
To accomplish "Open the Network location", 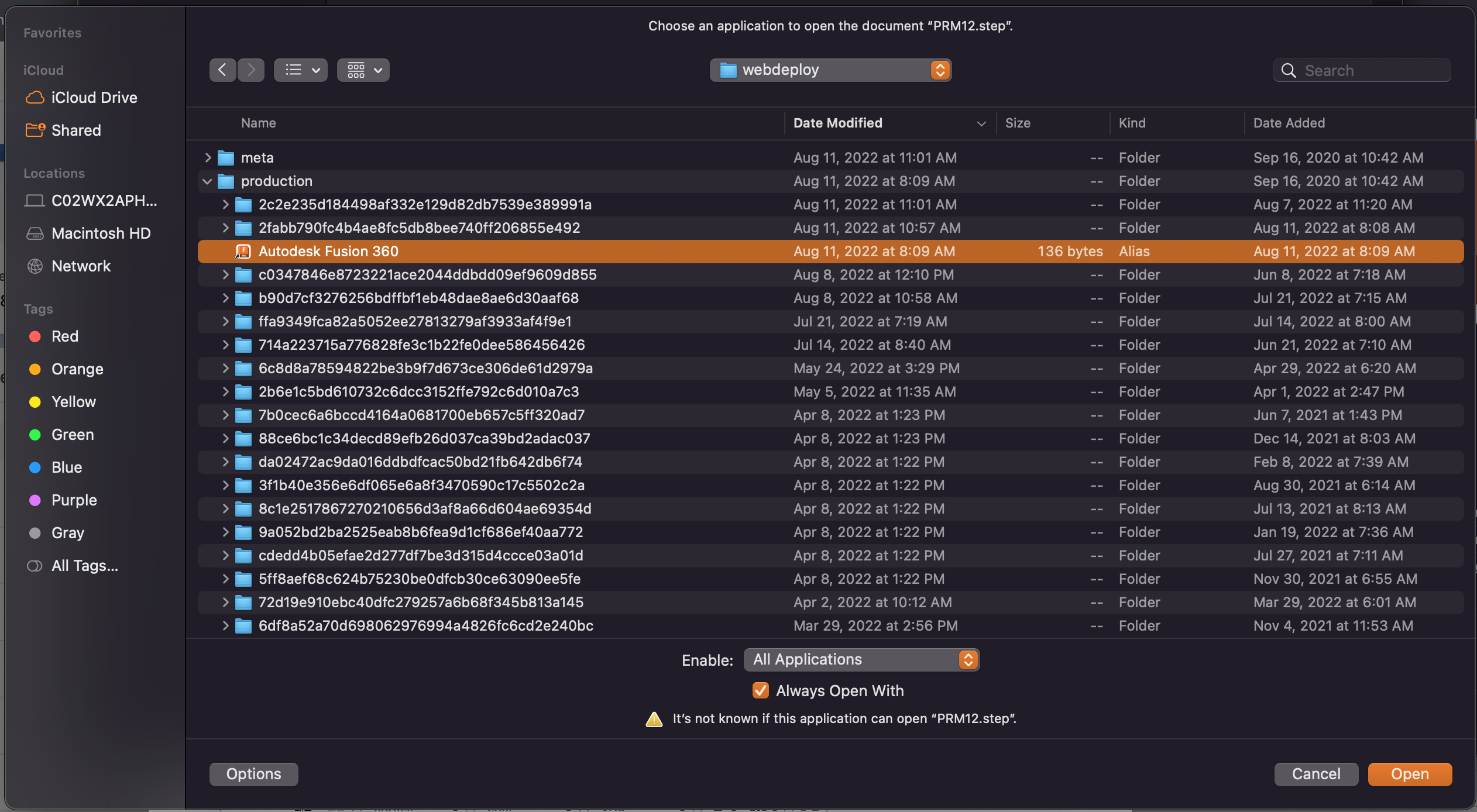I will [x=81, y=266].
